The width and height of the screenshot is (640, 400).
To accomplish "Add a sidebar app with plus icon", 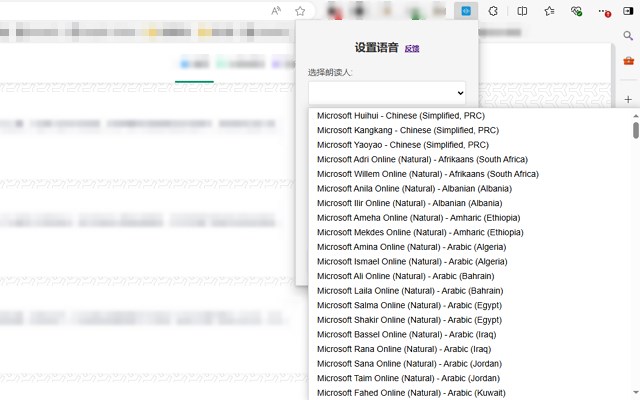I will tap(628, 100).
